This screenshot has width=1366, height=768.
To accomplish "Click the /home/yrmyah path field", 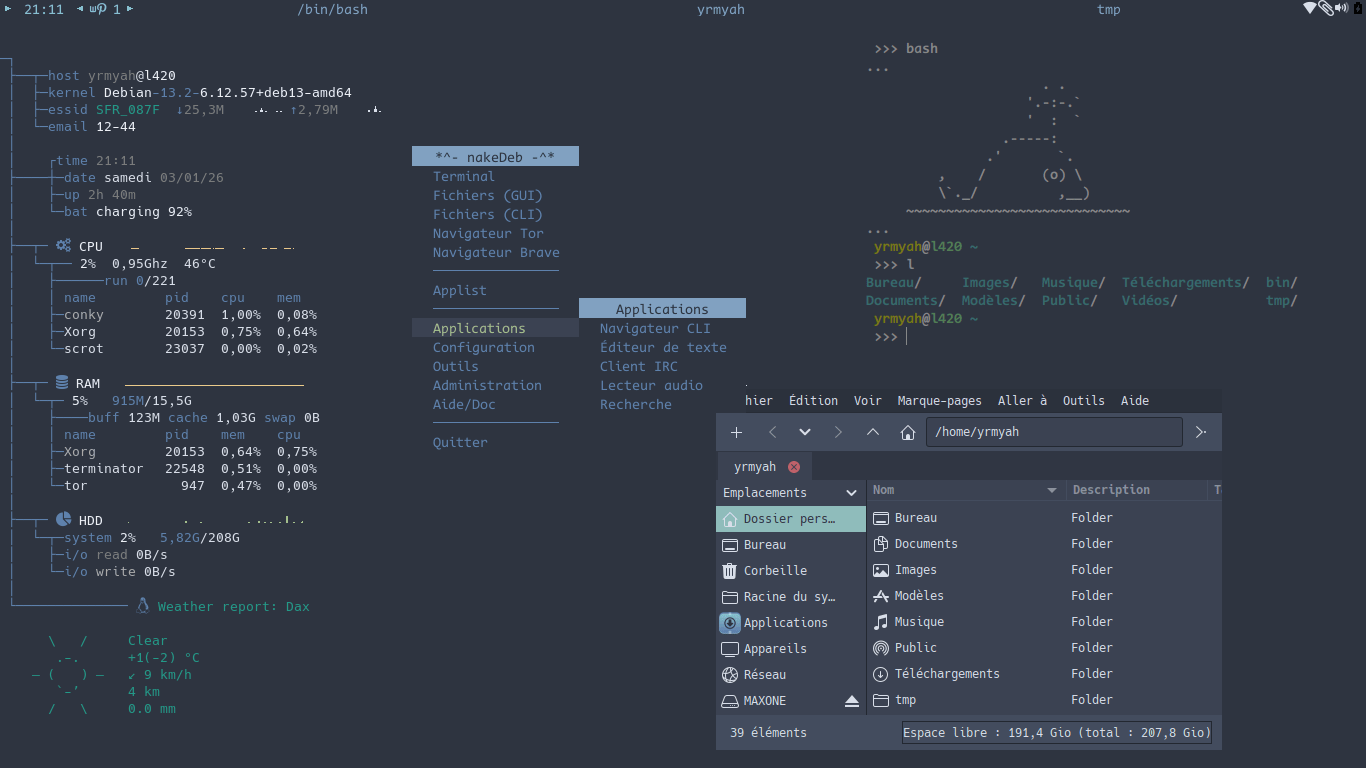I will pyautogui.click(x=1053, y=432).
